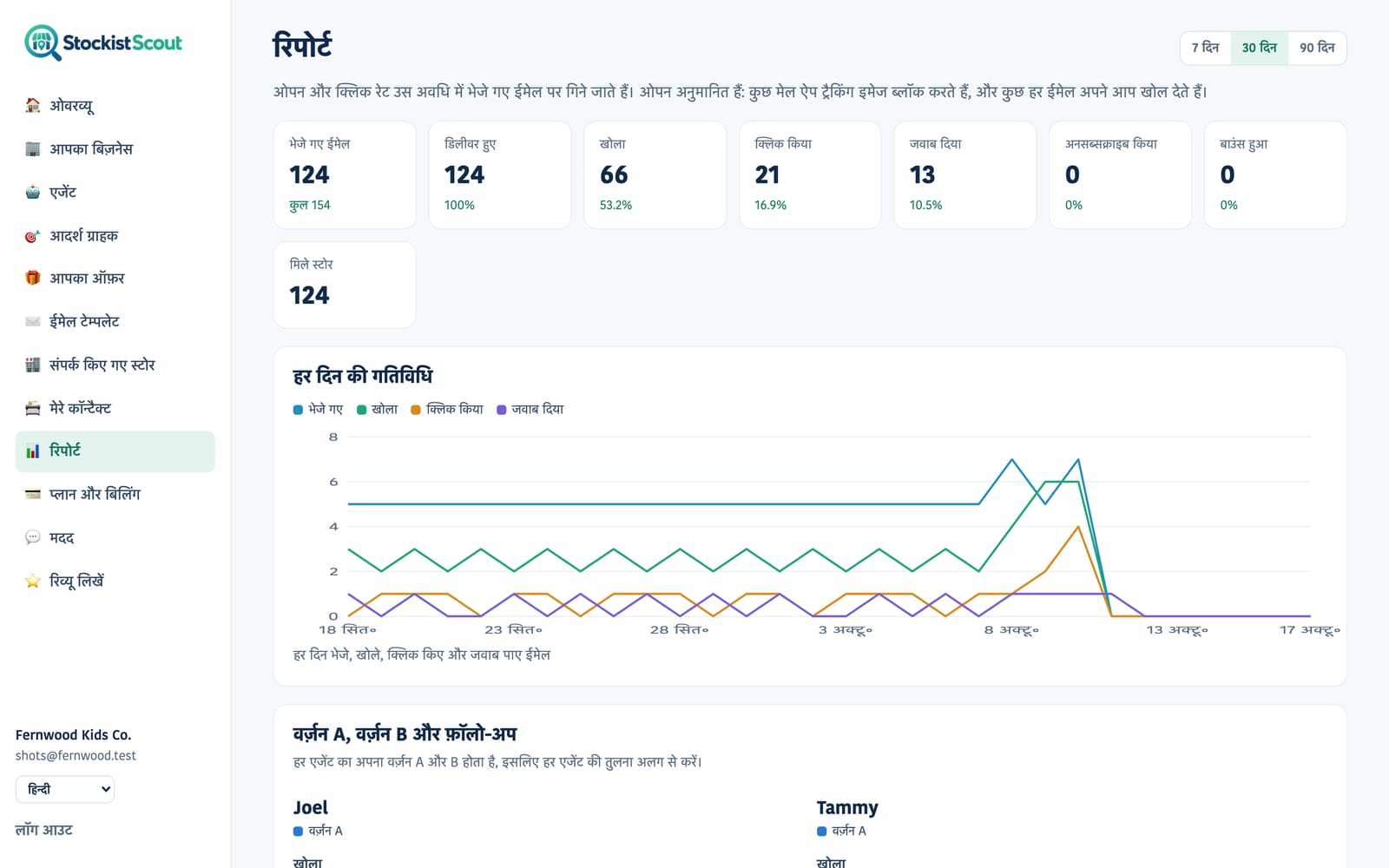Toggle the जवाब दिया chart legend series
Viewport: 1389px width, 868px height.
click(530, 409)
